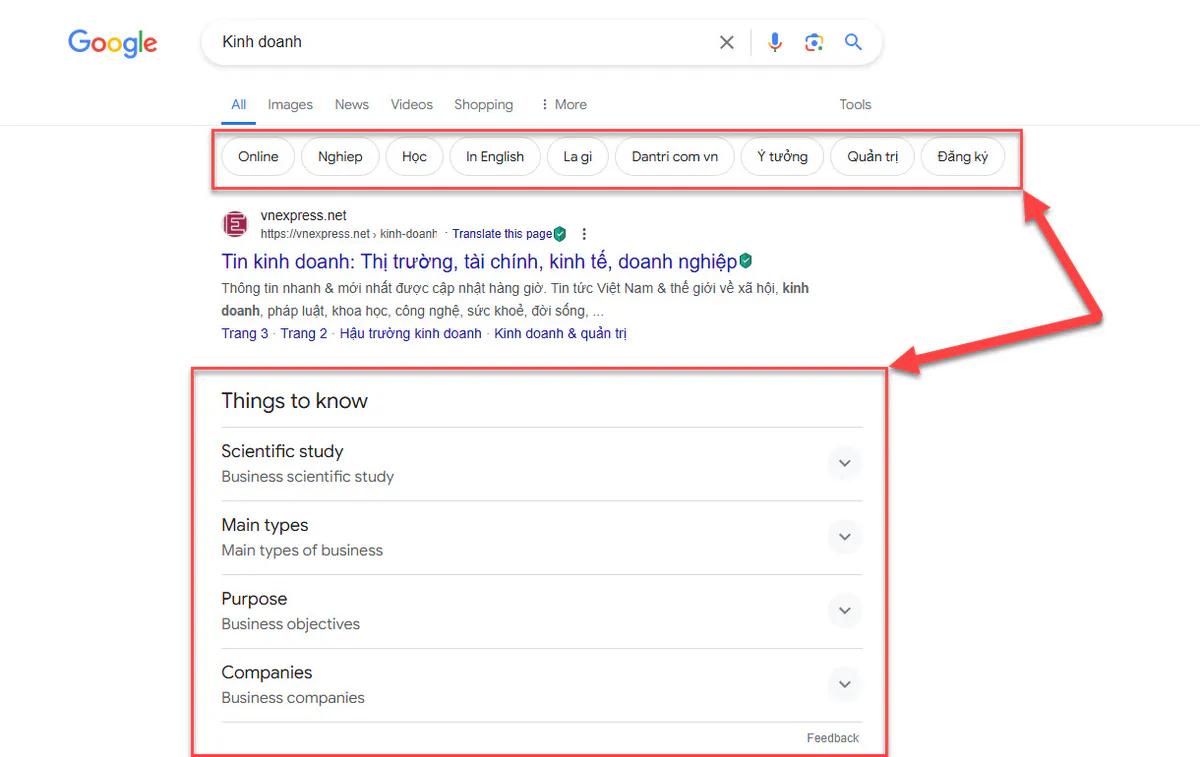
Task: Start voice search with microphone icon
Action: point(775,42)
